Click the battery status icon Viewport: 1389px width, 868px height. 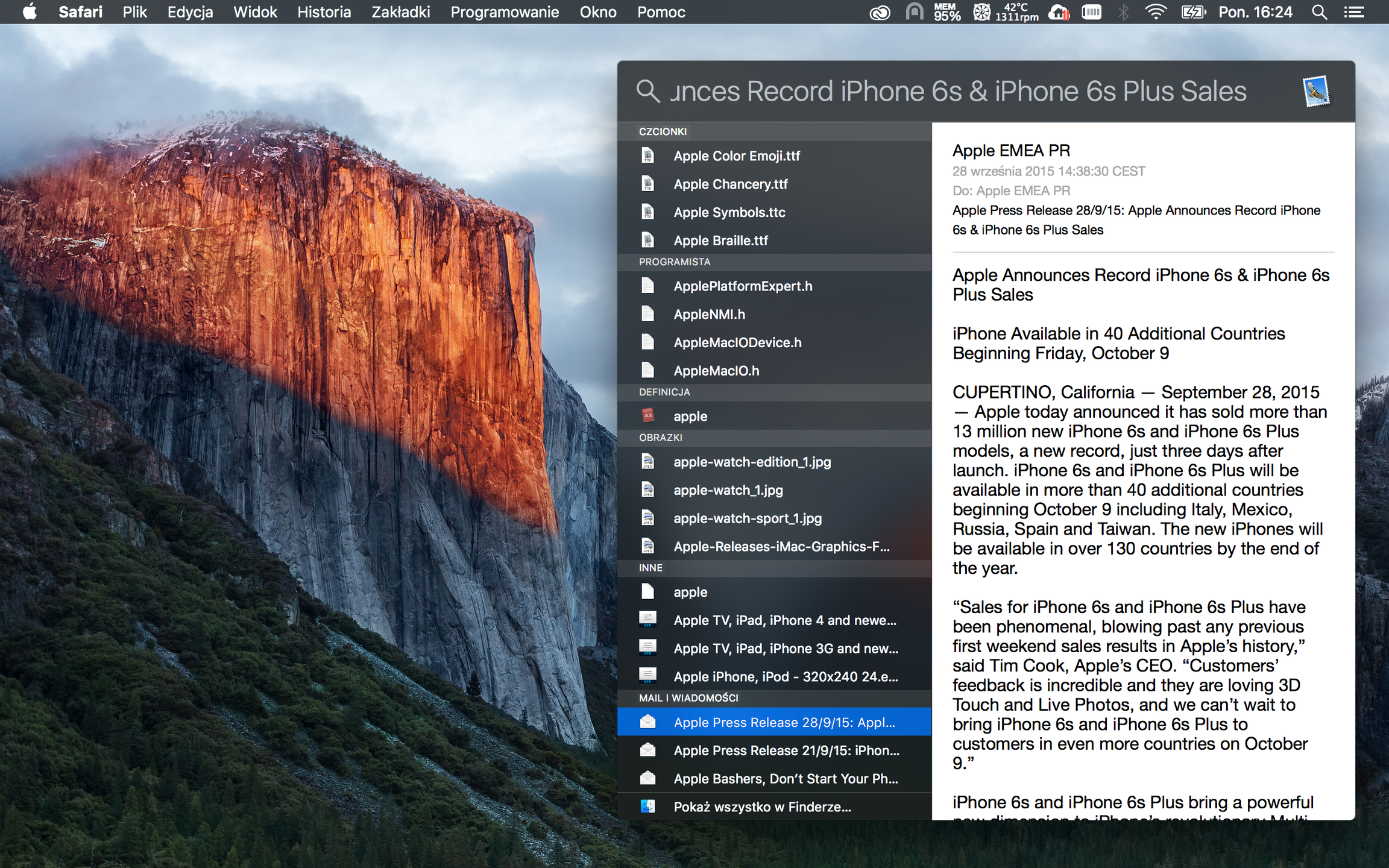1192,12
